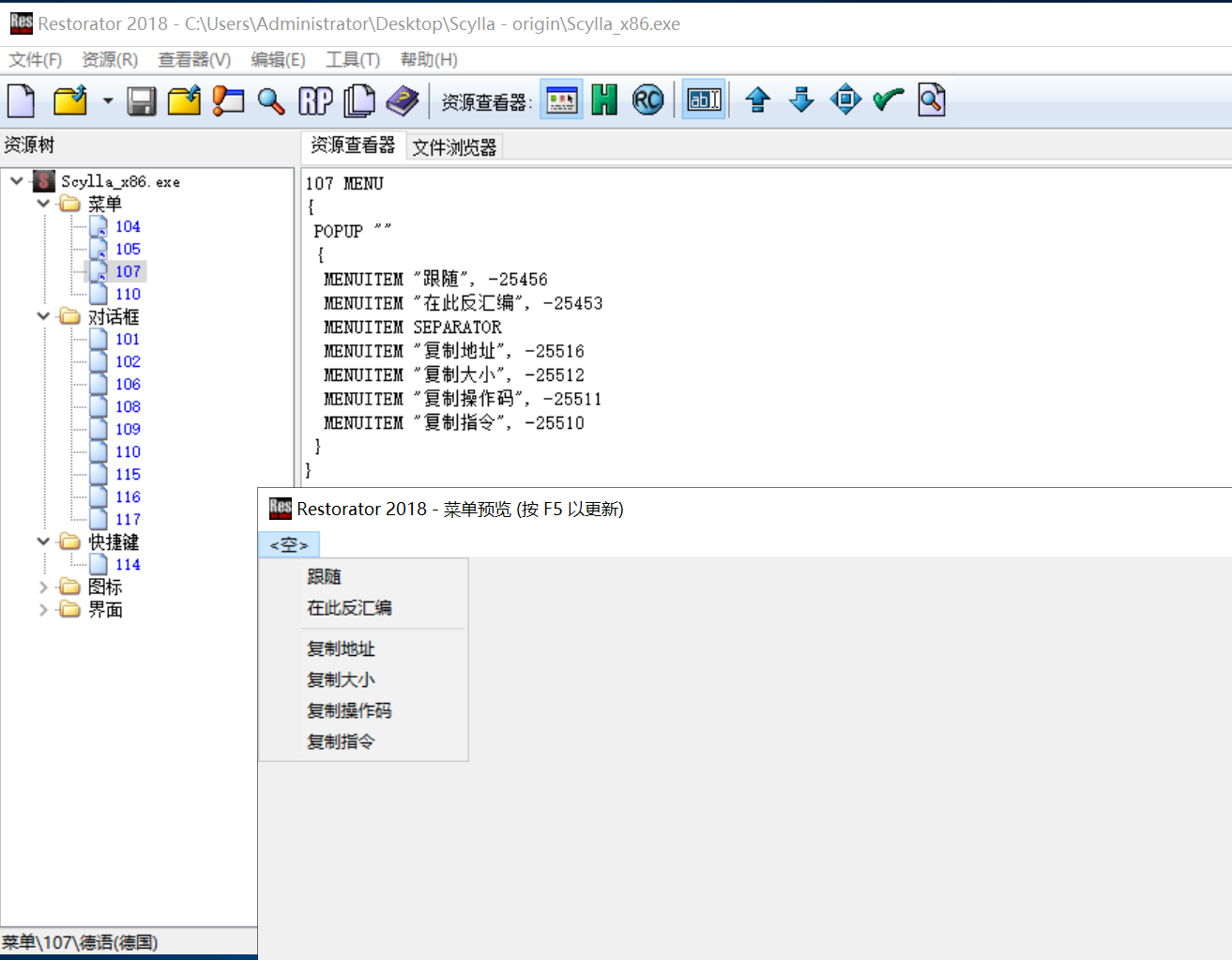Collapse the Scylla_x86.exe root node

click(17, 180)
